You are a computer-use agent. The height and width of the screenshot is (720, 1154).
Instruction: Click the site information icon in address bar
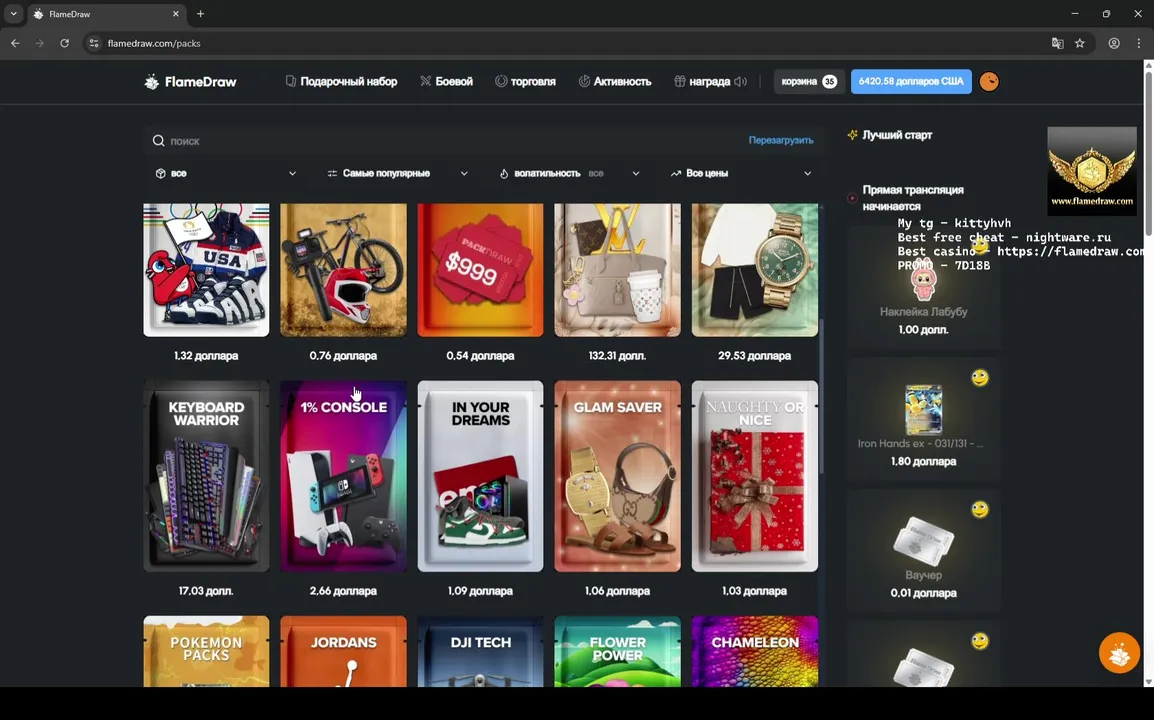(x=93, y=43)
